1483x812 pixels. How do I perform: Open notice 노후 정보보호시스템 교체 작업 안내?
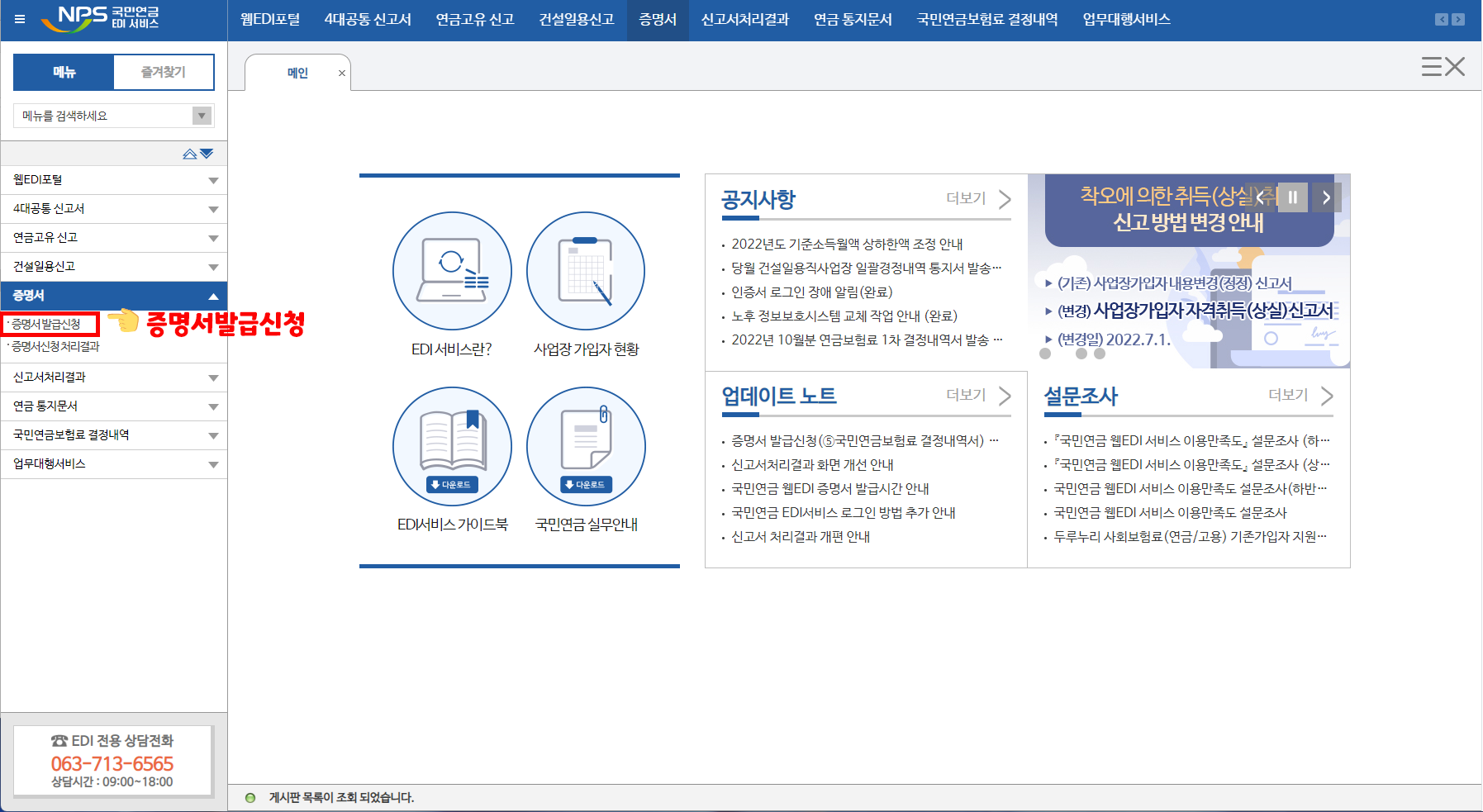click(x=844, y=316)
